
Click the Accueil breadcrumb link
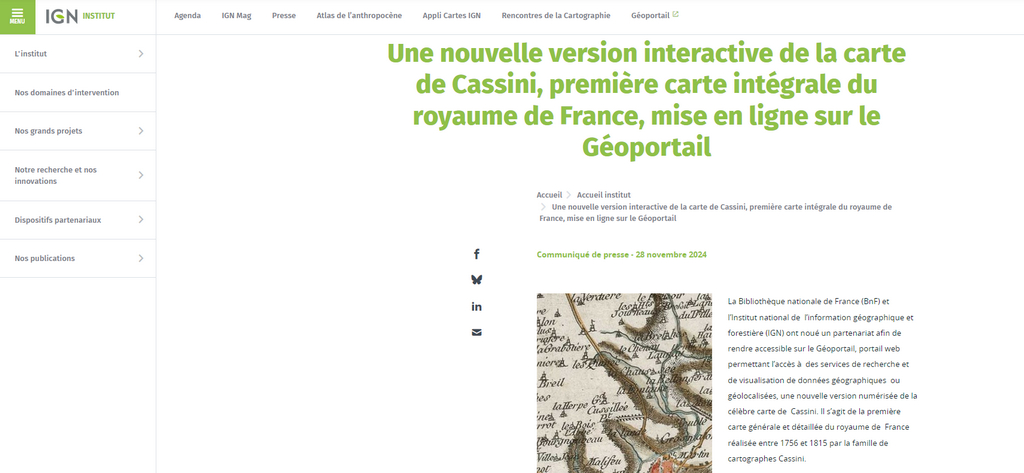549,195
